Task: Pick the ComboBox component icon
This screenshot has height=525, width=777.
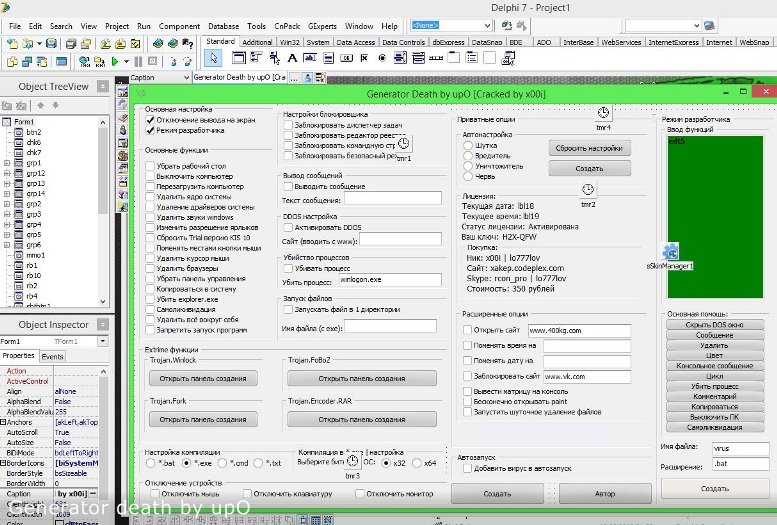Action: click(x=418, y=58)
